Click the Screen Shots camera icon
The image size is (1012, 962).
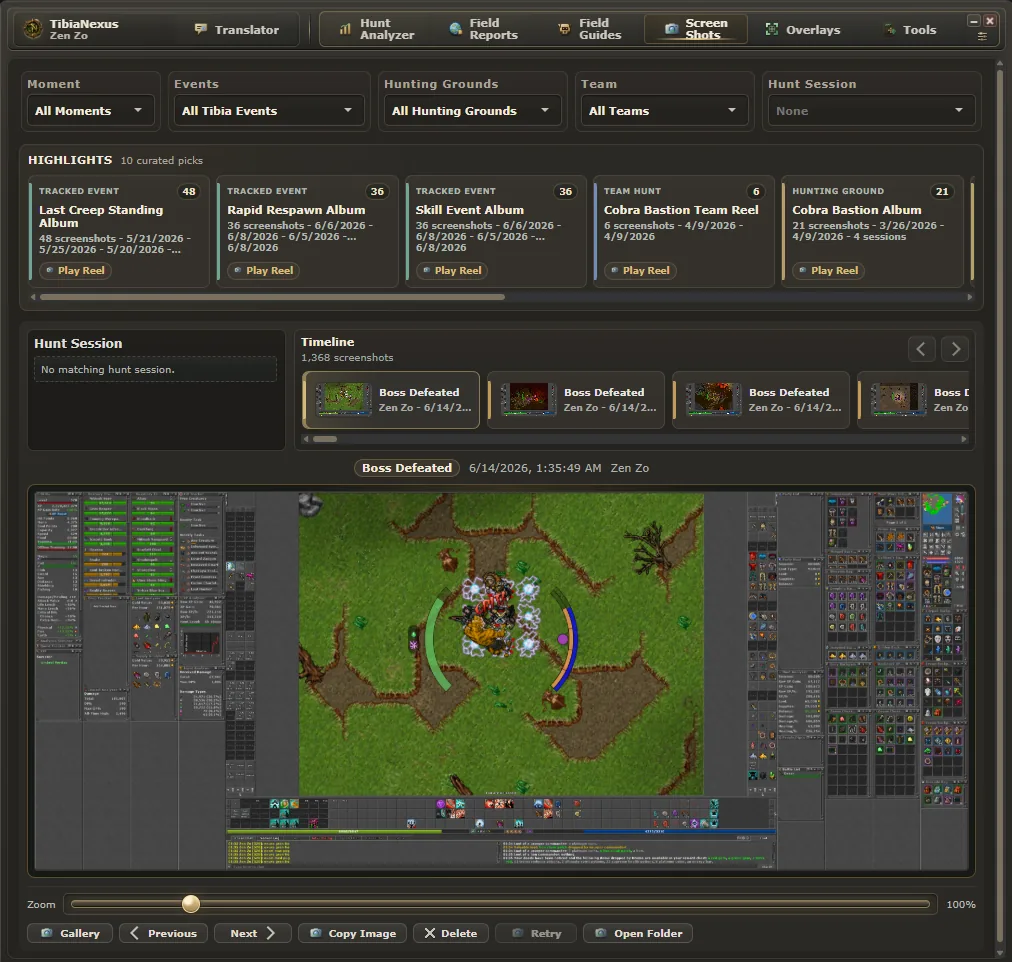click(x=671, y=29)
